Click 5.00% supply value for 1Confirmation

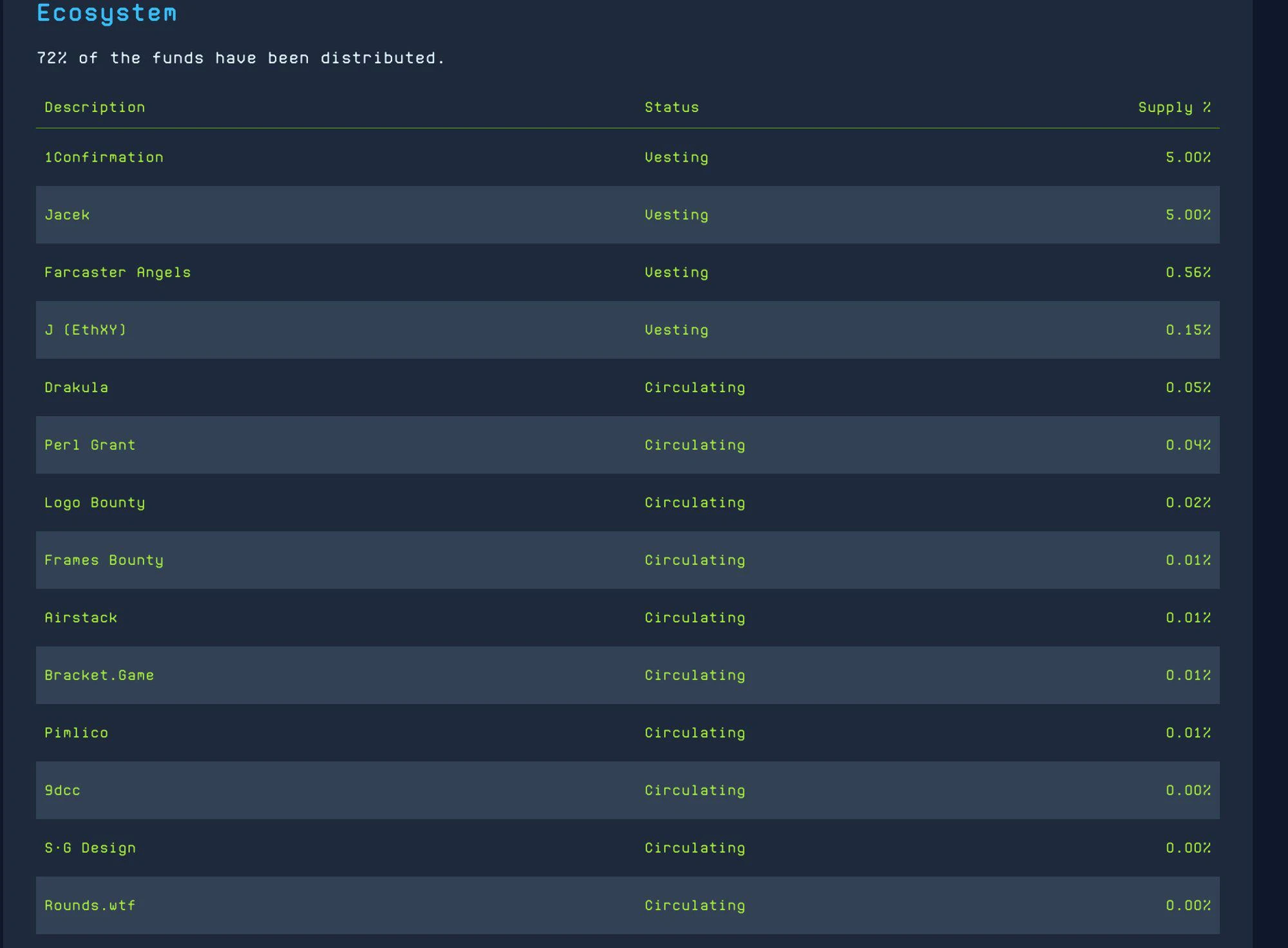tap(1188, 157)
